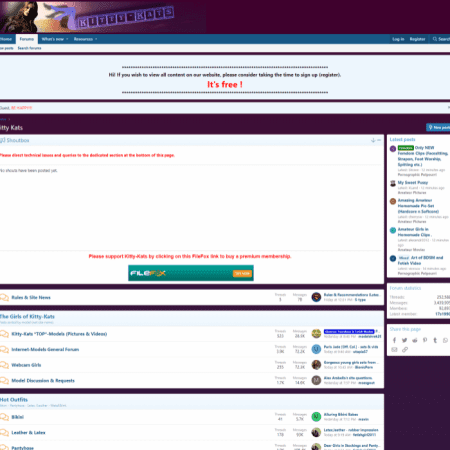Viewport: 450px width, 450px height.
Task: Share page on Twitter
Action: pyautogui.click(x=404, y=340)
